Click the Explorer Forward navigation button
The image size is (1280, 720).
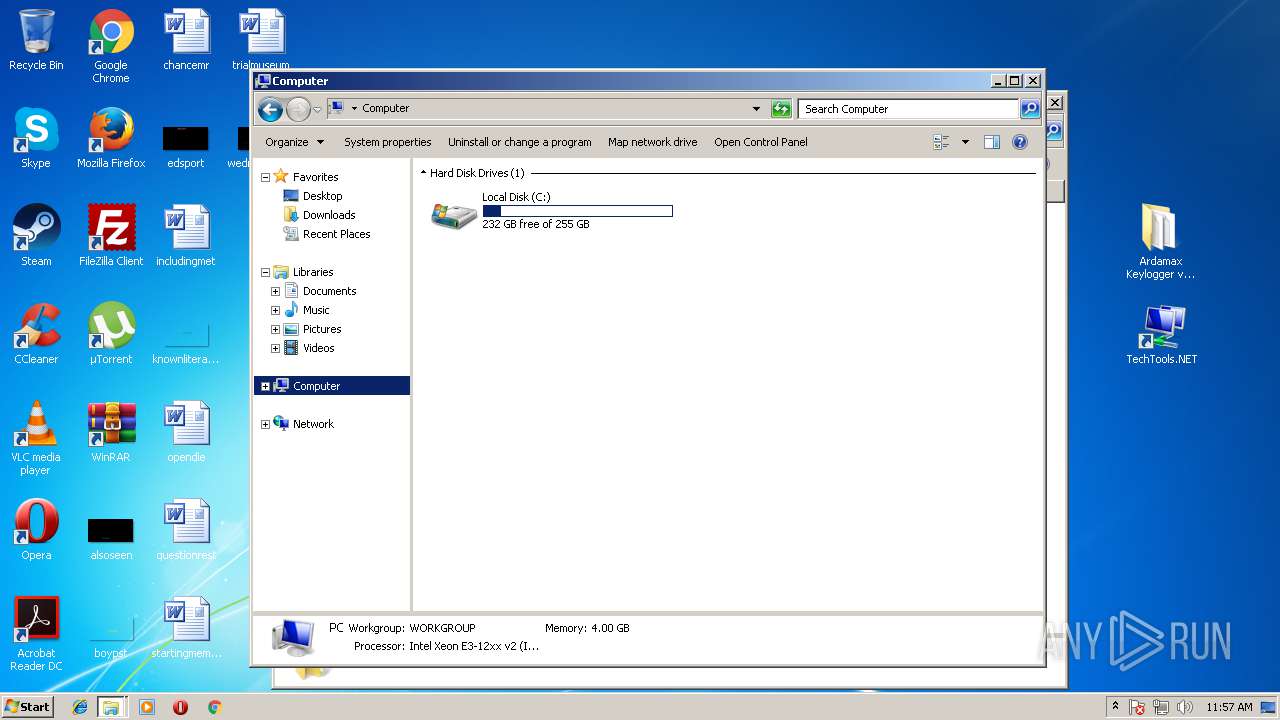298,109
